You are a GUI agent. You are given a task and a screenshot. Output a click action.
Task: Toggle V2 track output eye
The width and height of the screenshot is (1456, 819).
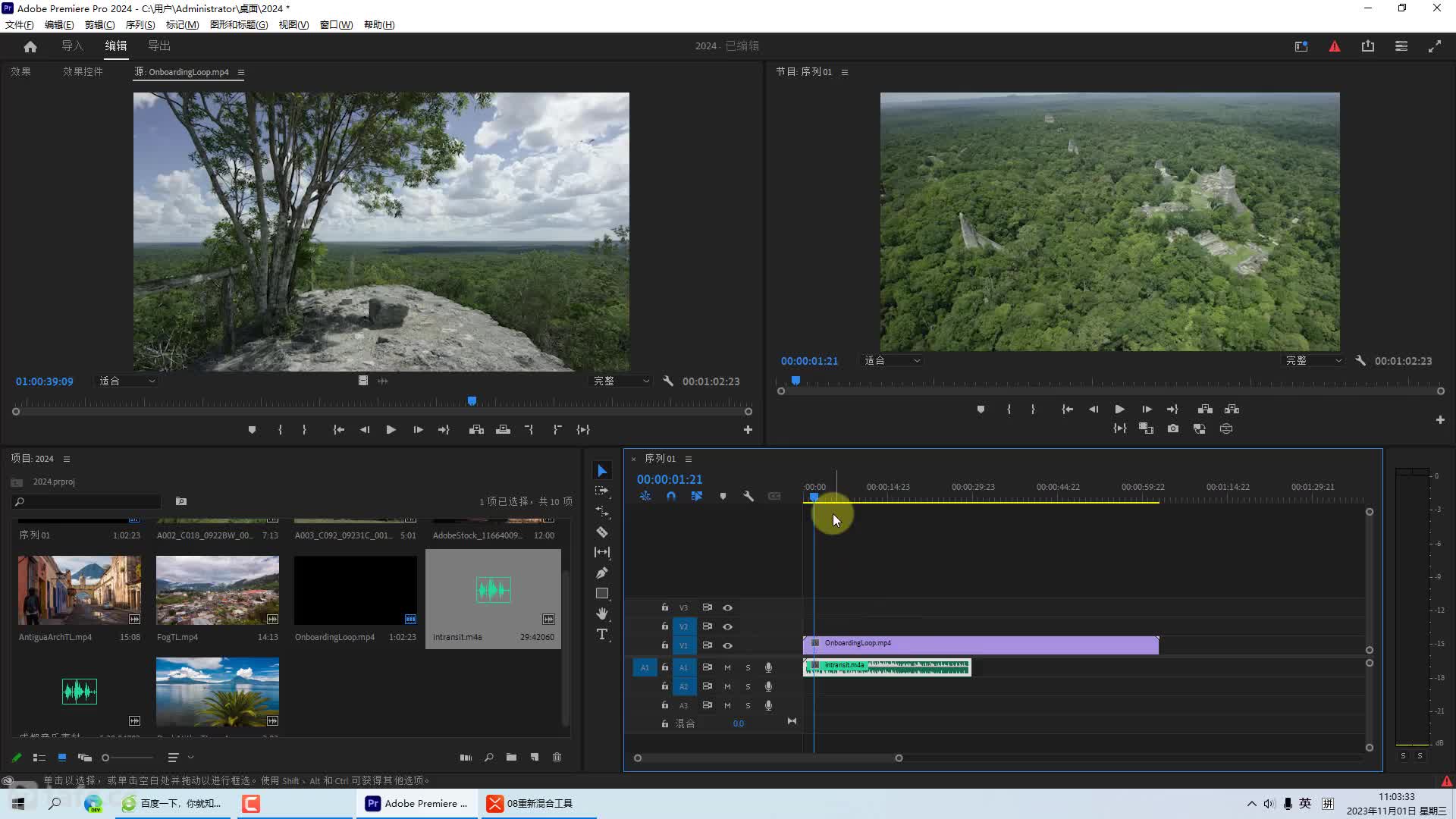click(727, 627)
